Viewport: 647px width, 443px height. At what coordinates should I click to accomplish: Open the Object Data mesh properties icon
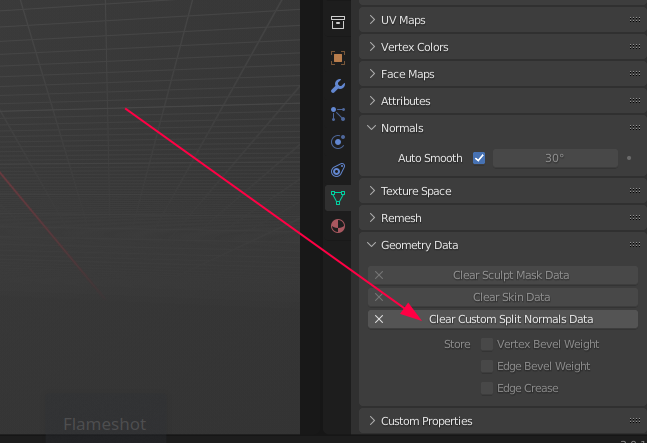pyautogui.click(x=338, y=198)
